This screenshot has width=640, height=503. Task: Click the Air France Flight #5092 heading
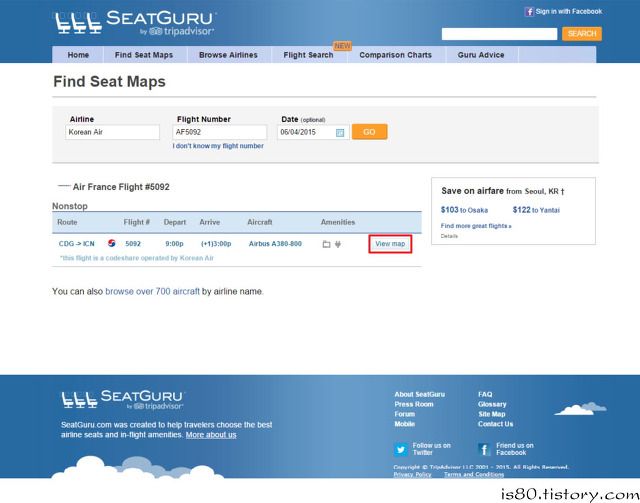121,187
